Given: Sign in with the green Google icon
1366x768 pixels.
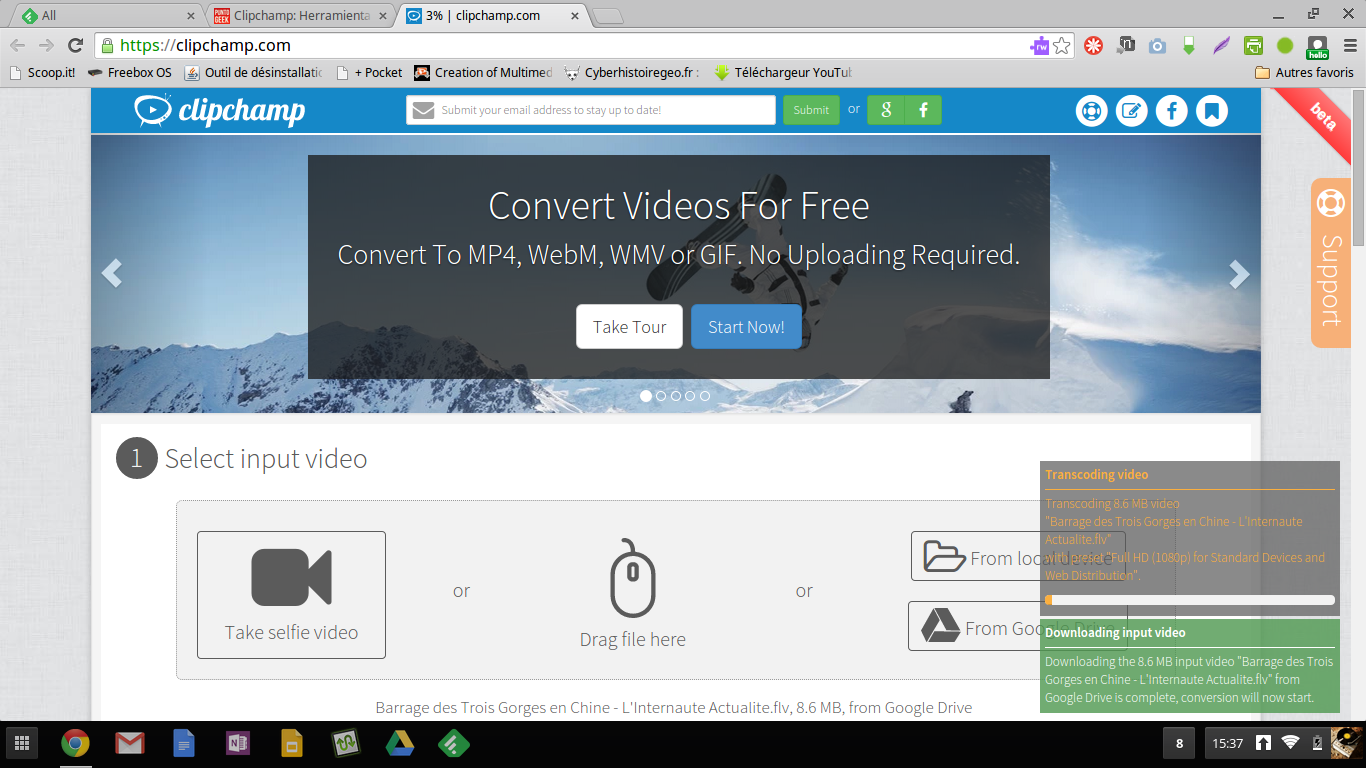Looking at the screenshot, I should pos(886,110).
